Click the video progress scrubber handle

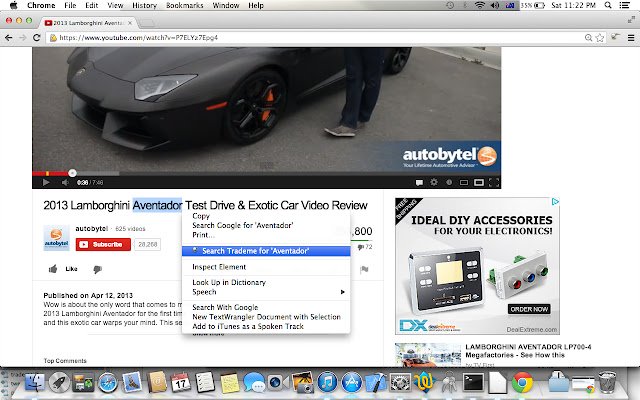72,173
